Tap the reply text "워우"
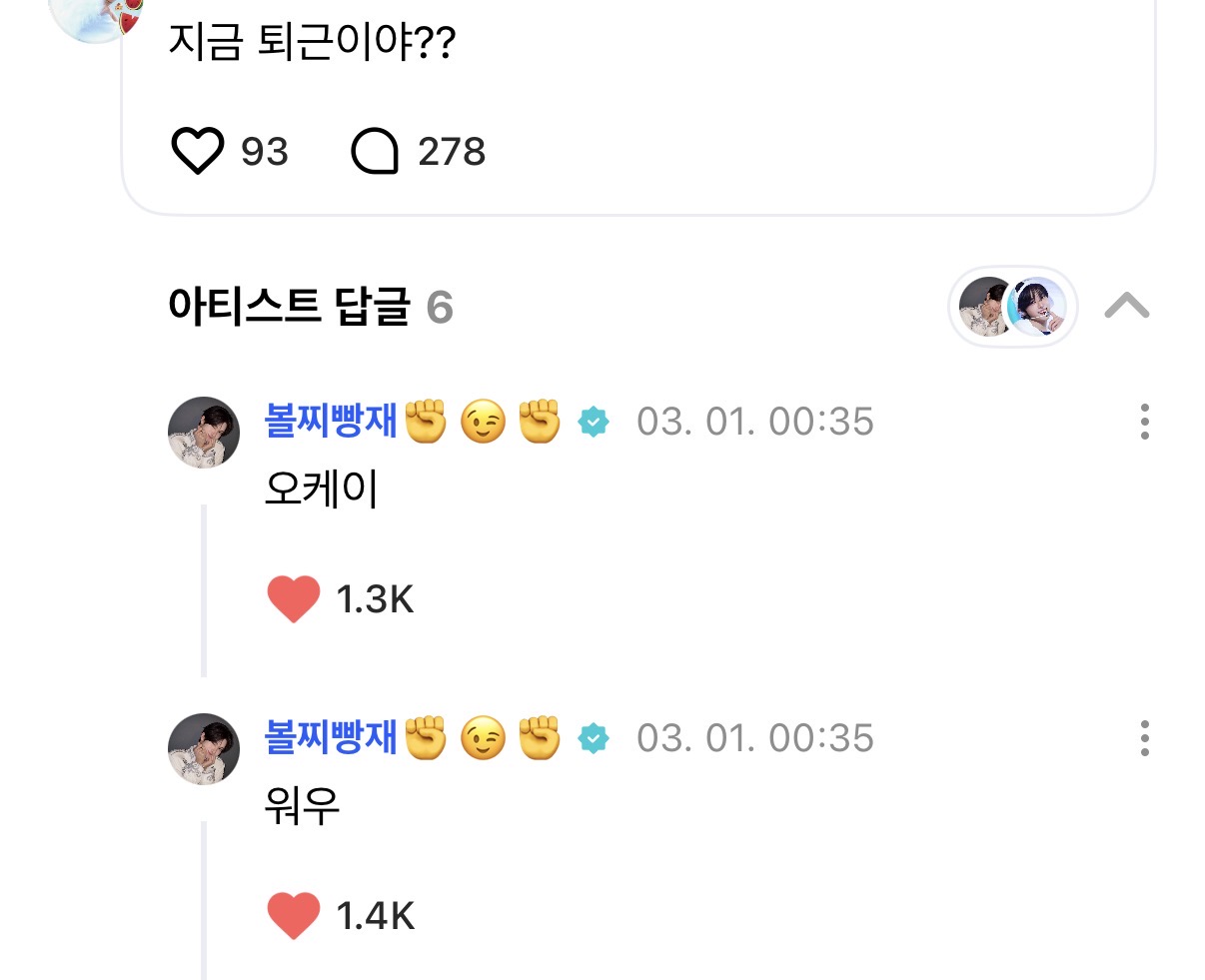The width and height of the screenshot is (1205, 980). point(302,806)
